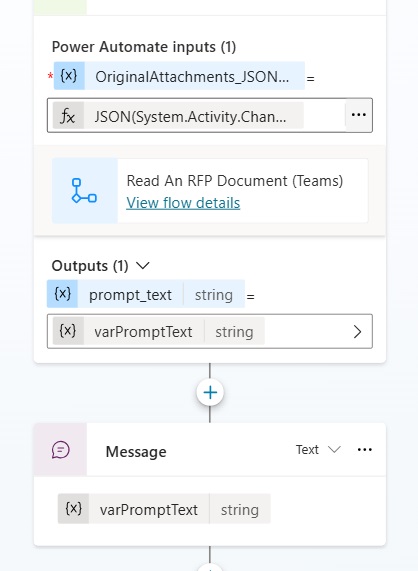Add a node with the plus button
This screenshot has width=418, height=571.
[x=210, y=393]
